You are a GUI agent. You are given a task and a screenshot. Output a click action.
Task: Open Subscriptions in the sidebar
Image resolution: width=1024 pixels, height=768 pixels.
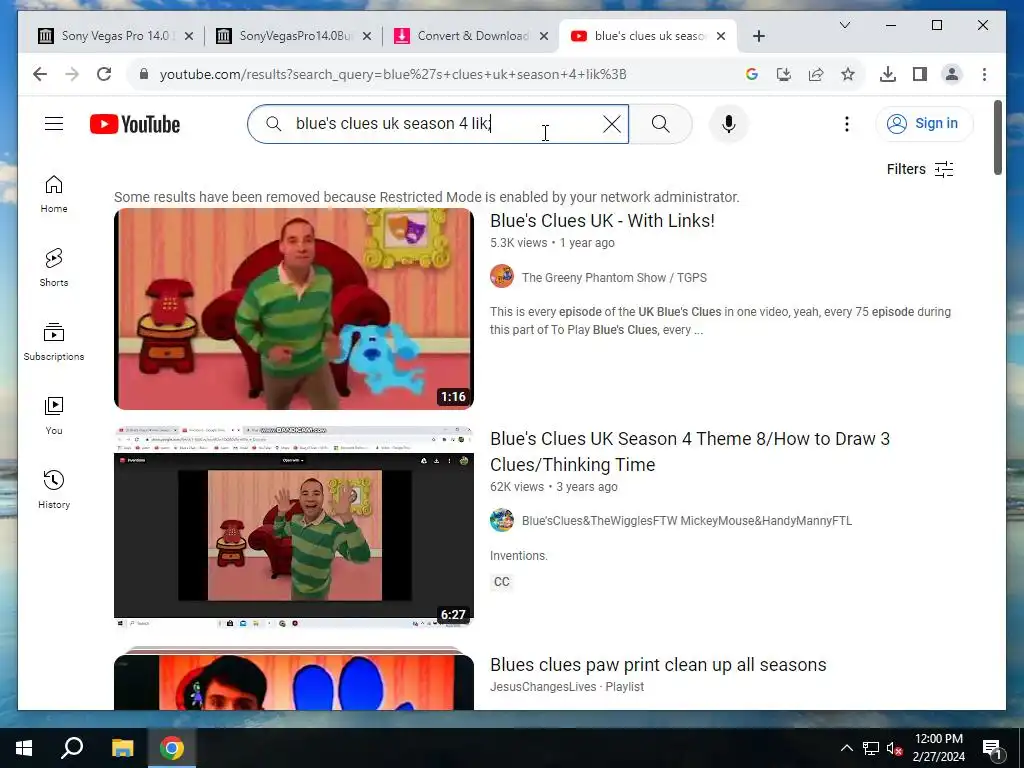click(54, 342)
